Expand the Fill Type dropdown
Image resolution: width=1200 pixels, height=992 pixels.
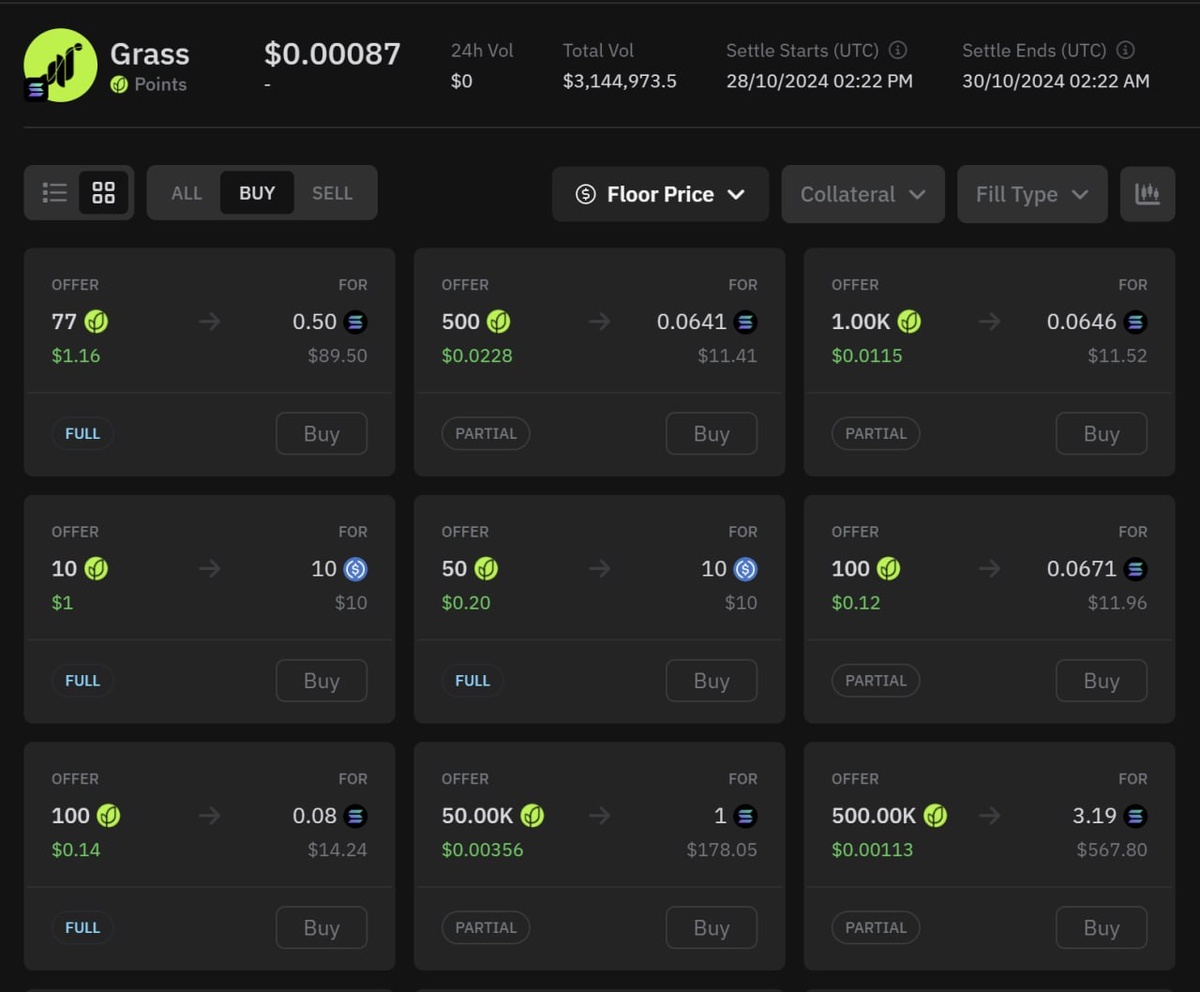click(x=1031, y=194)
